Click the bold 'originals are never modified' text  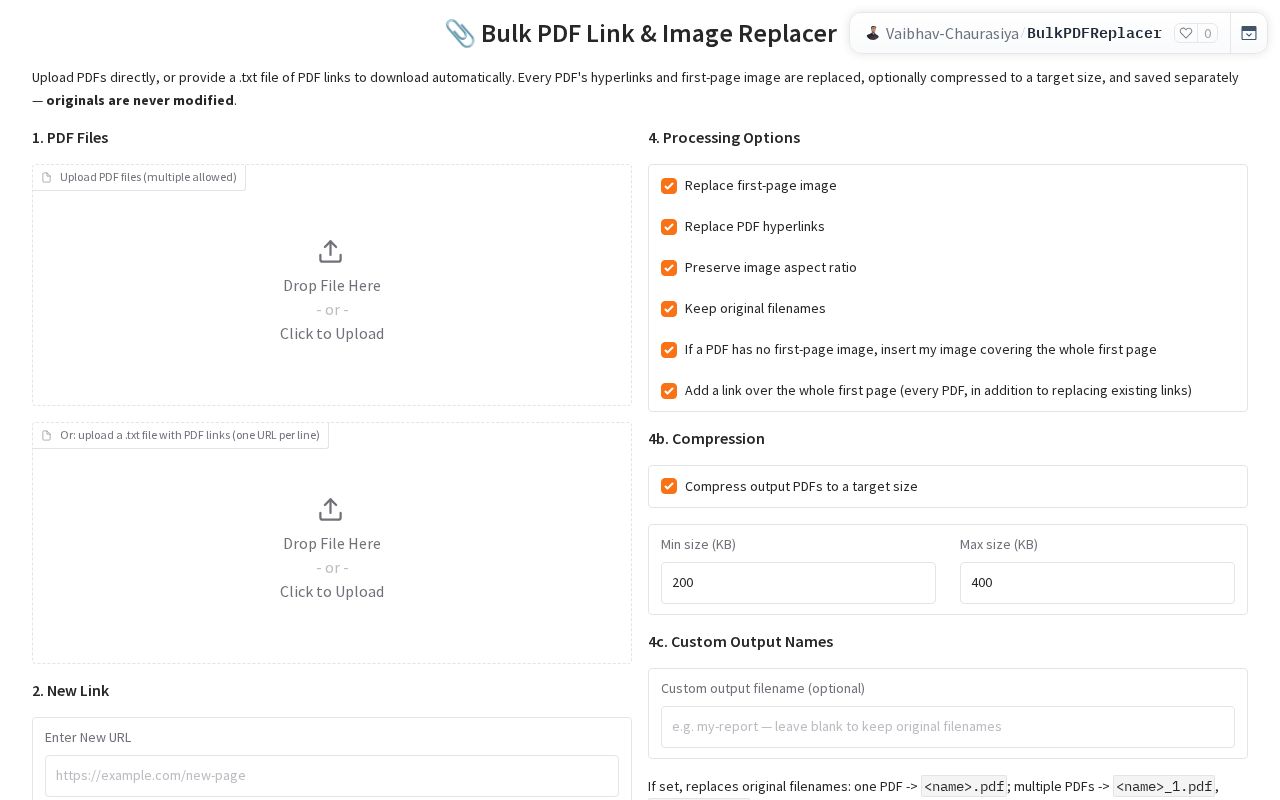pos(140,100)
